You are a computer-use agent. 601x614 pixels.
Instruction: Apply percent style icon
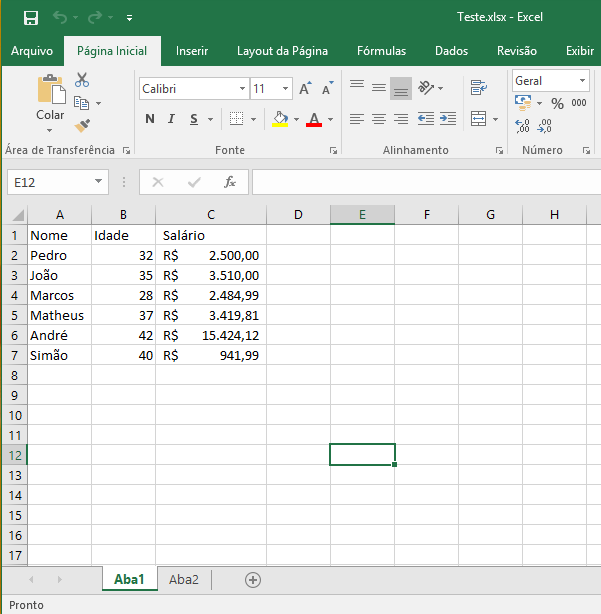(x=557, y=103)
